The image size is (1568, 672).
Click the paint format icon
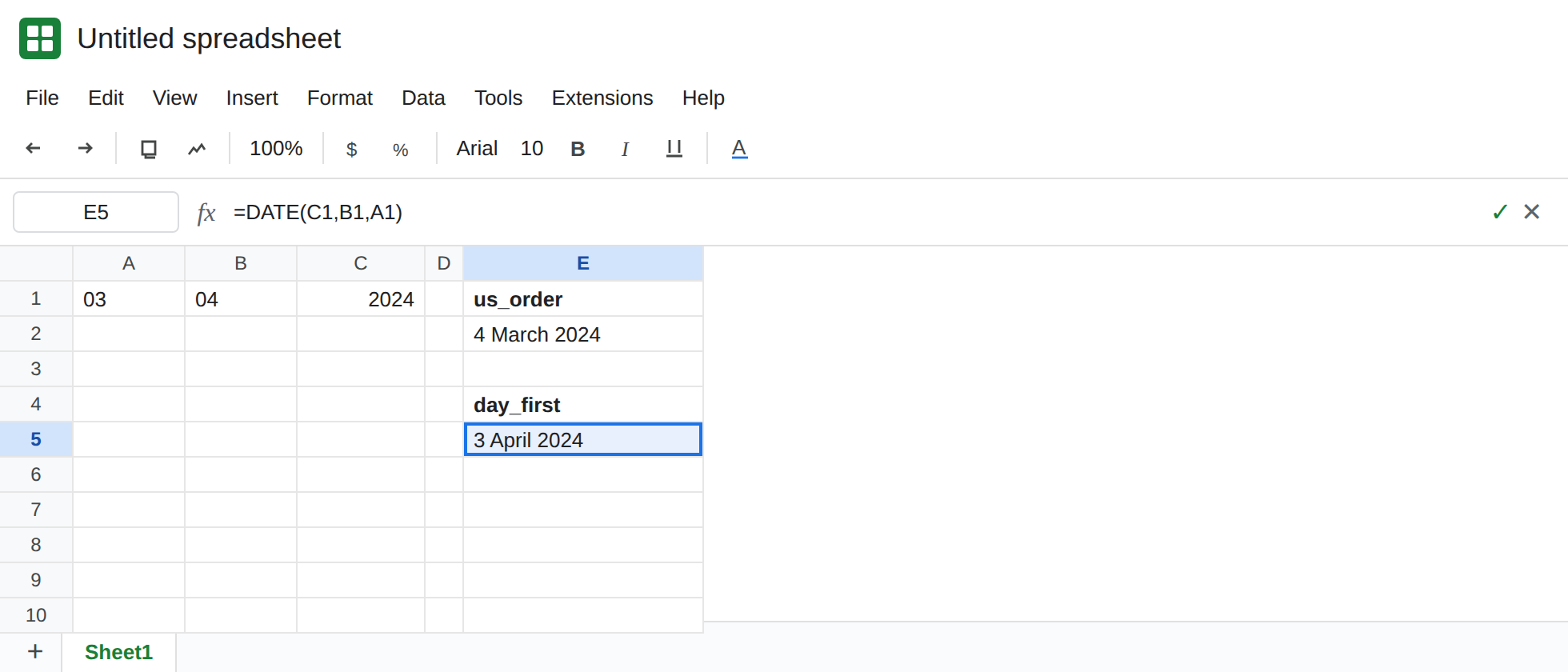pyautogui.click(x=197, y=149)
